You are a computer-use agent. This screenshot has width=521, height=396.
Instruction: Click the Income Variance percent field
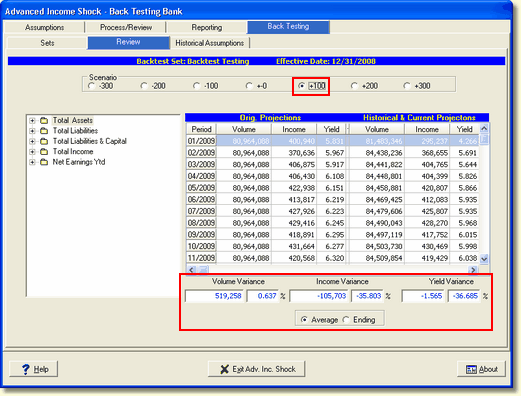(x=367, y=296)
